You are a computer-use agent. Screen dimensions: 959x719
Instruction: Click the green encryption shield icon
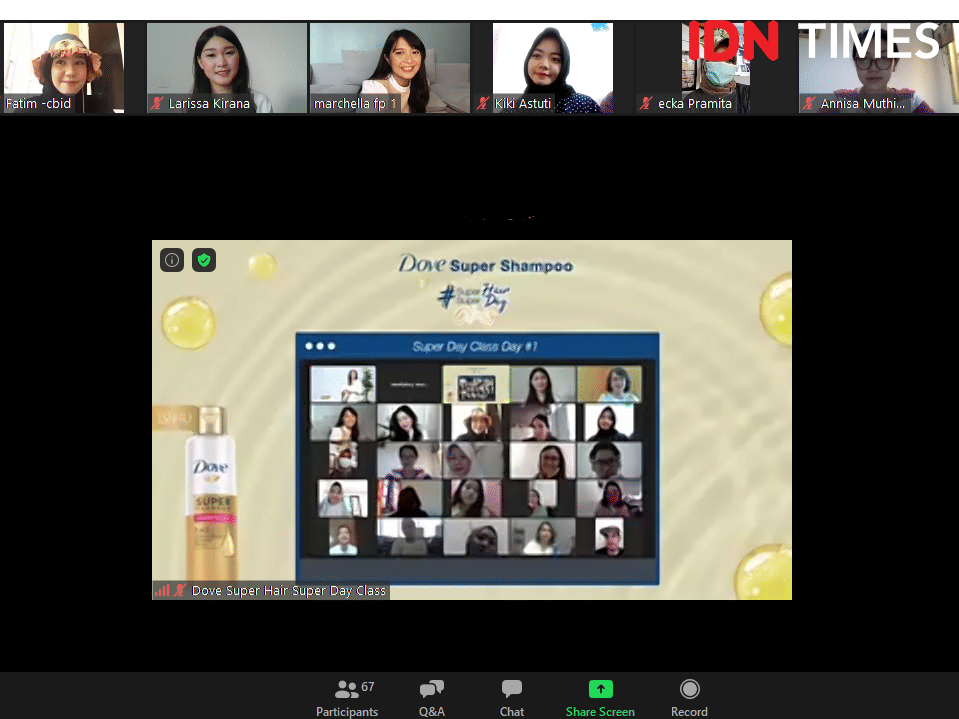click(204, 260)
